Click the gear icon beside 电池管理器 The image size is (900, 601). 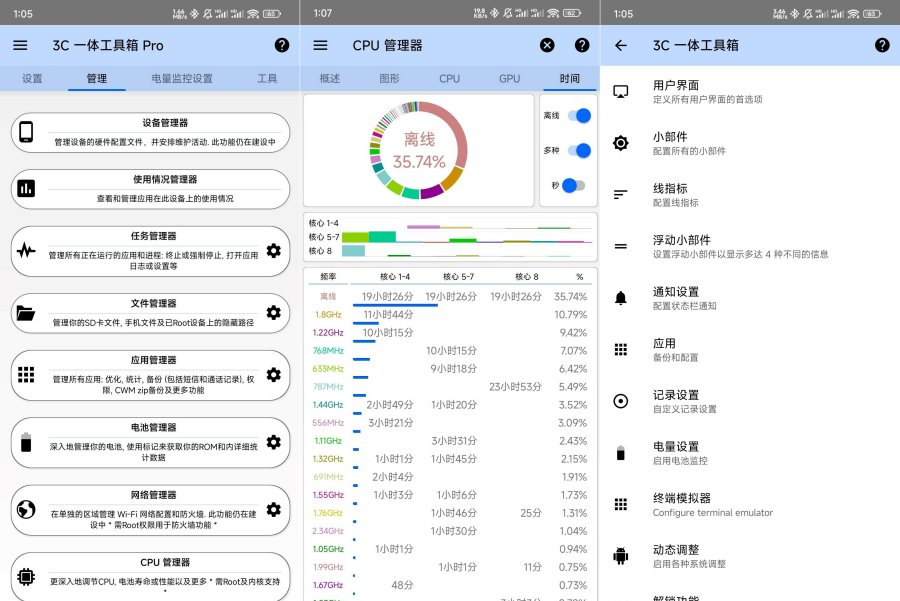point(273,441)
